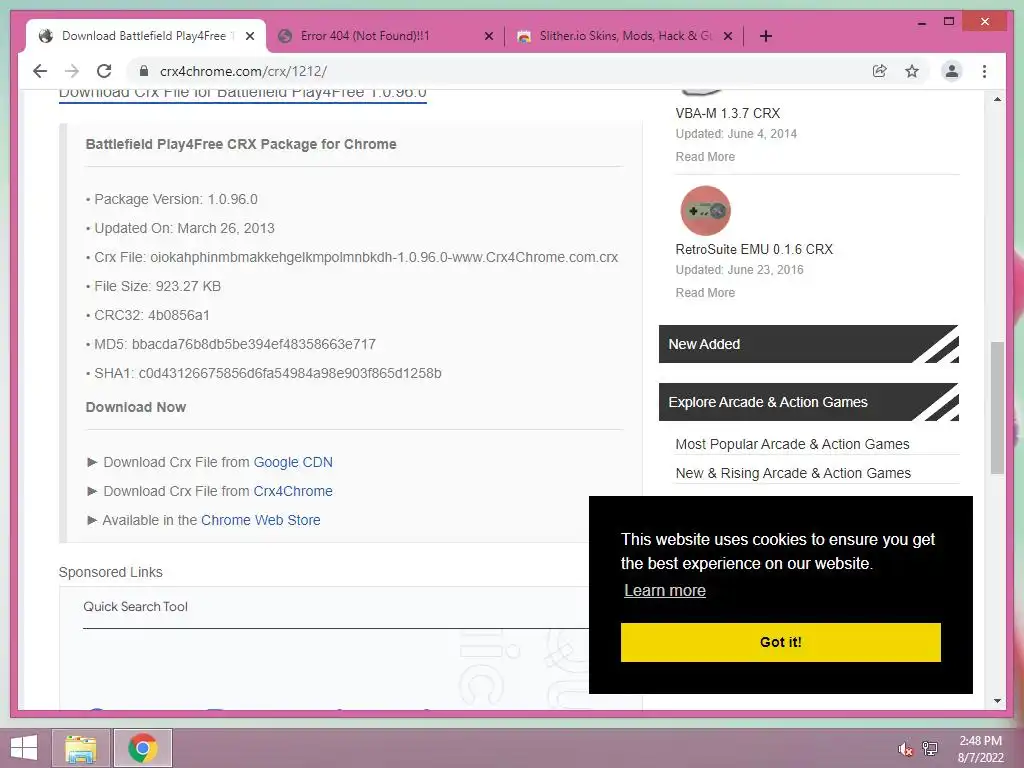Click the muted volume tray icon

tap(905, 749)
